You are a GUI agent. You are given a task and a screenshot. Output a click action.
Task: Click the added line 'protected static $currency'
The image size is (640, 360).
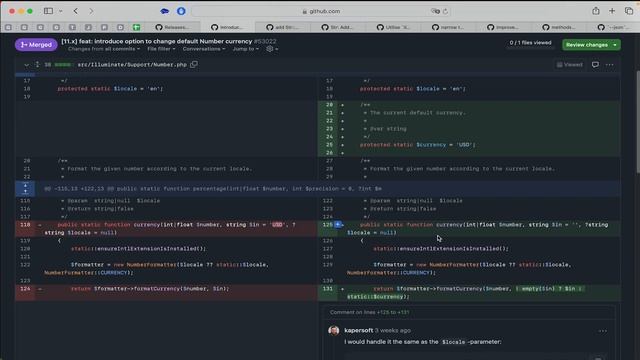[x=418, y=144]
